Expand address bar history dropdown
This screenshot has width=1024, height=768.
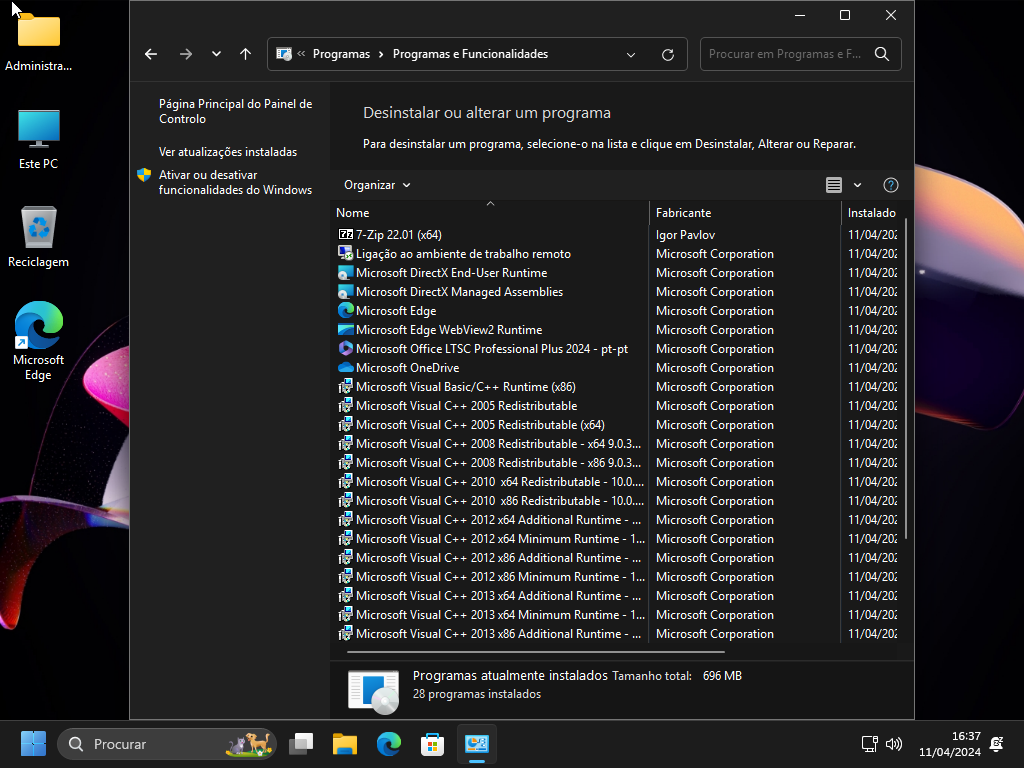point(631,55)
